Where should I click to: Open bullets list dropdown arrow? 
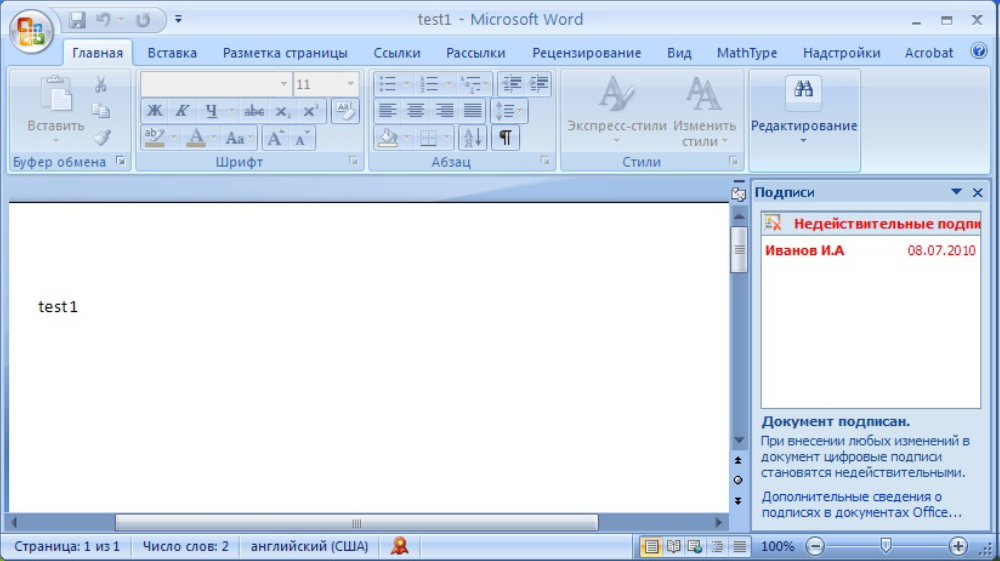click(406, 84)
